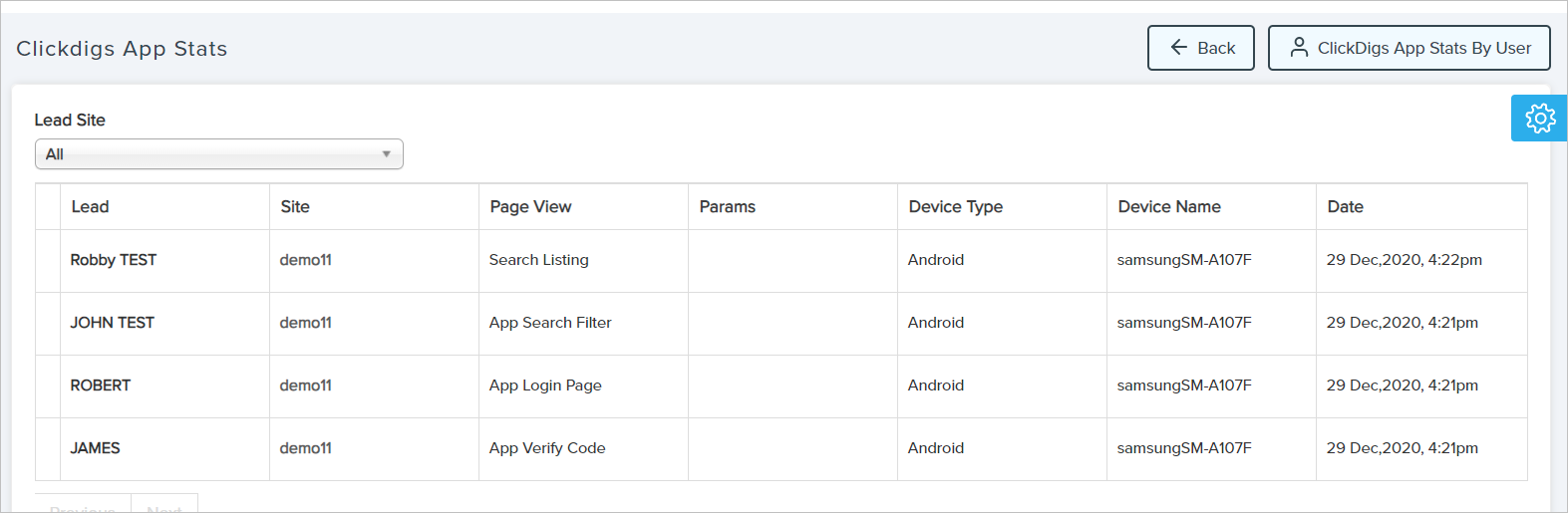1568x513 pixels.
Task: Open the settings gear panel
Action: pyautogui.click(x=1539, y=119)
